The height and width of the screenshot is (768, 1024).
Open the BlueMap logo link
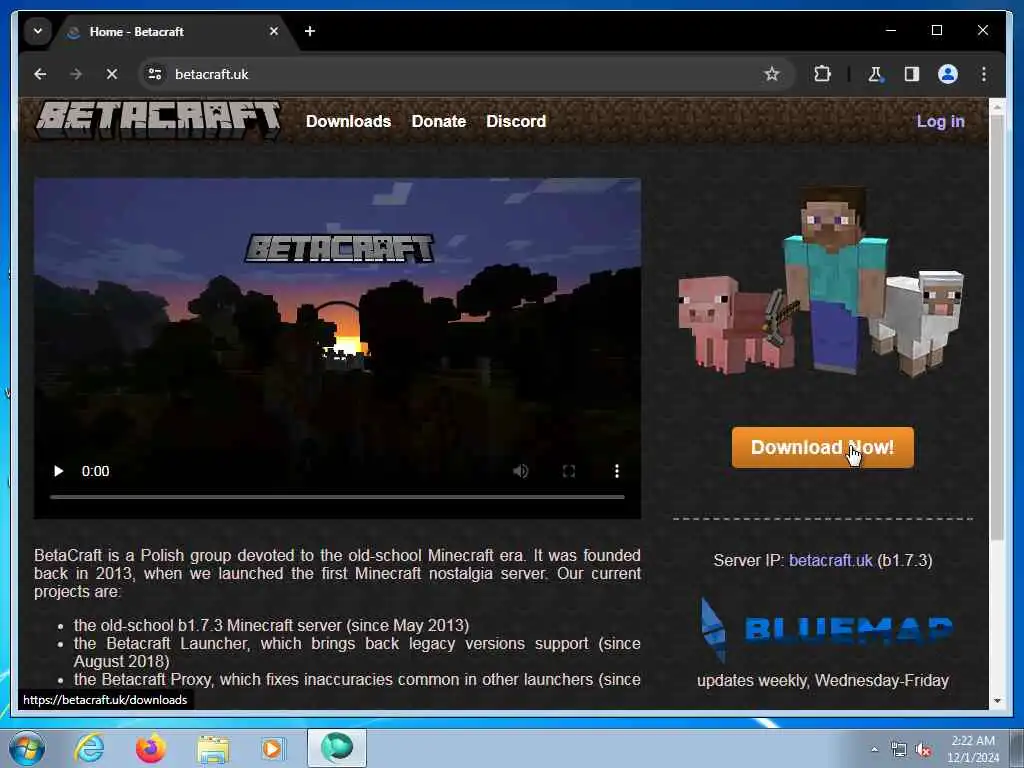(825, 630)
